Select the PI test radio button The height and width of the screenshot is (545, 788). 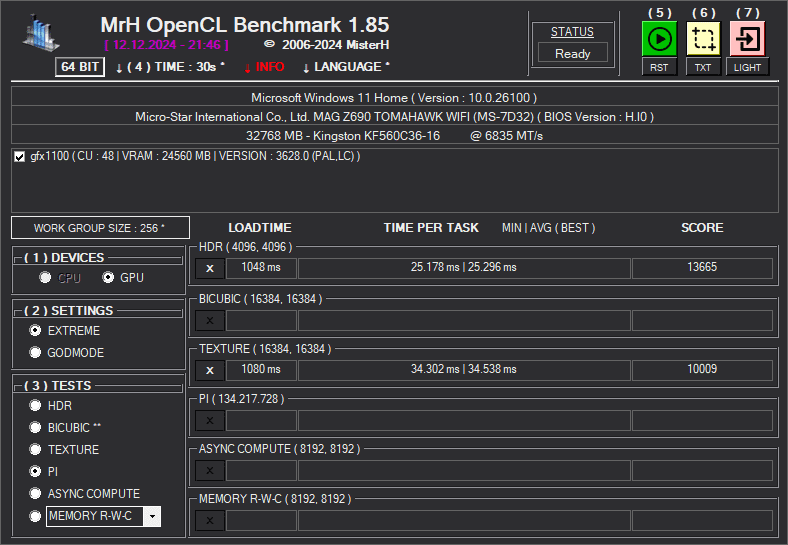click(35, 471)
